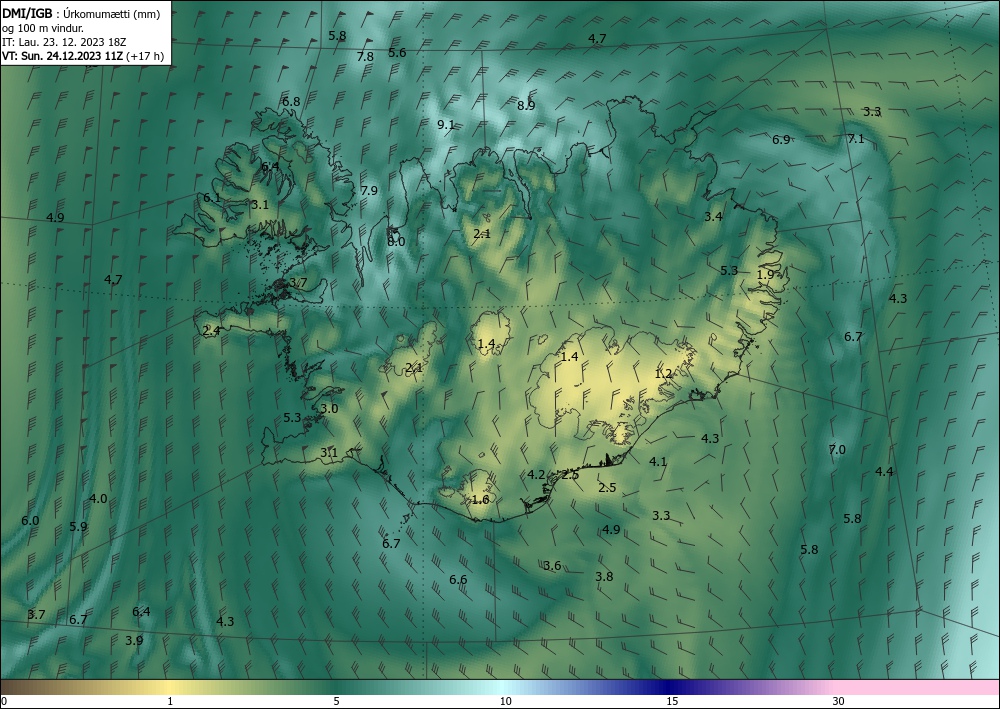Click the 3.8 value south of Iceland
The image size is (1000, 709).
(604, 576)
